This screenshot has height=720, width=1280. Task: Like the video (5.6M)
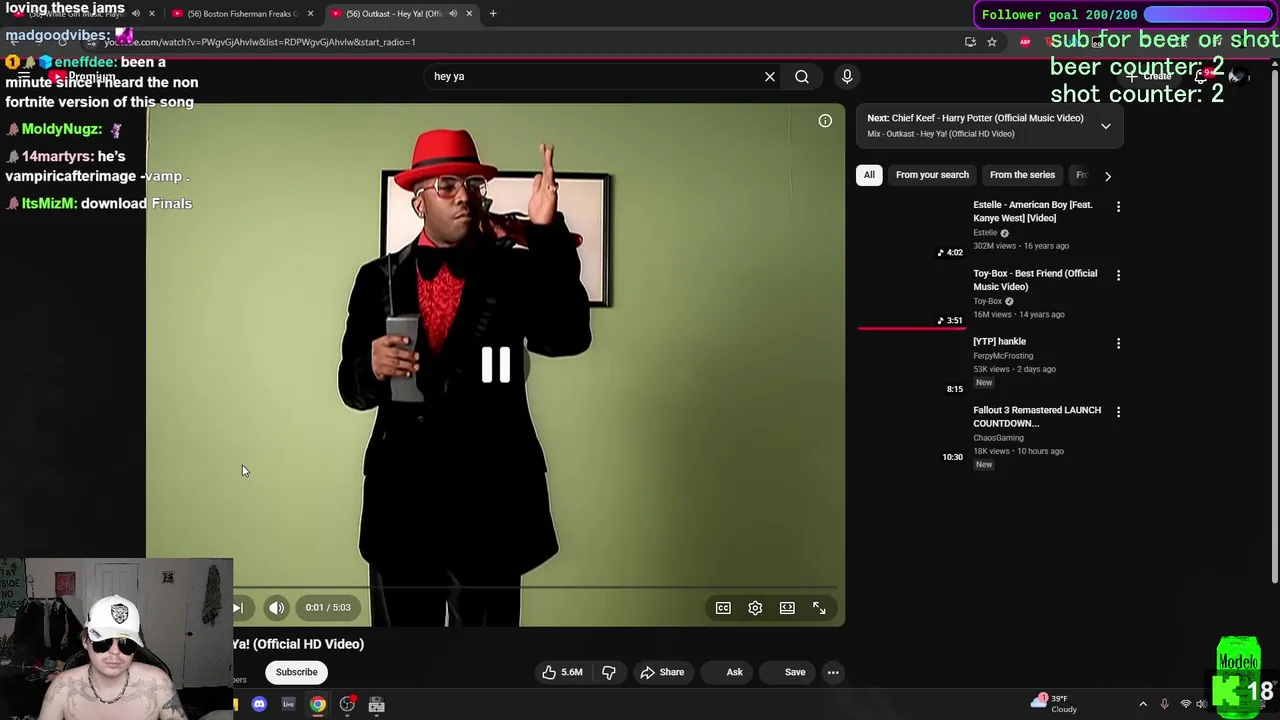(x=562, y=672)
